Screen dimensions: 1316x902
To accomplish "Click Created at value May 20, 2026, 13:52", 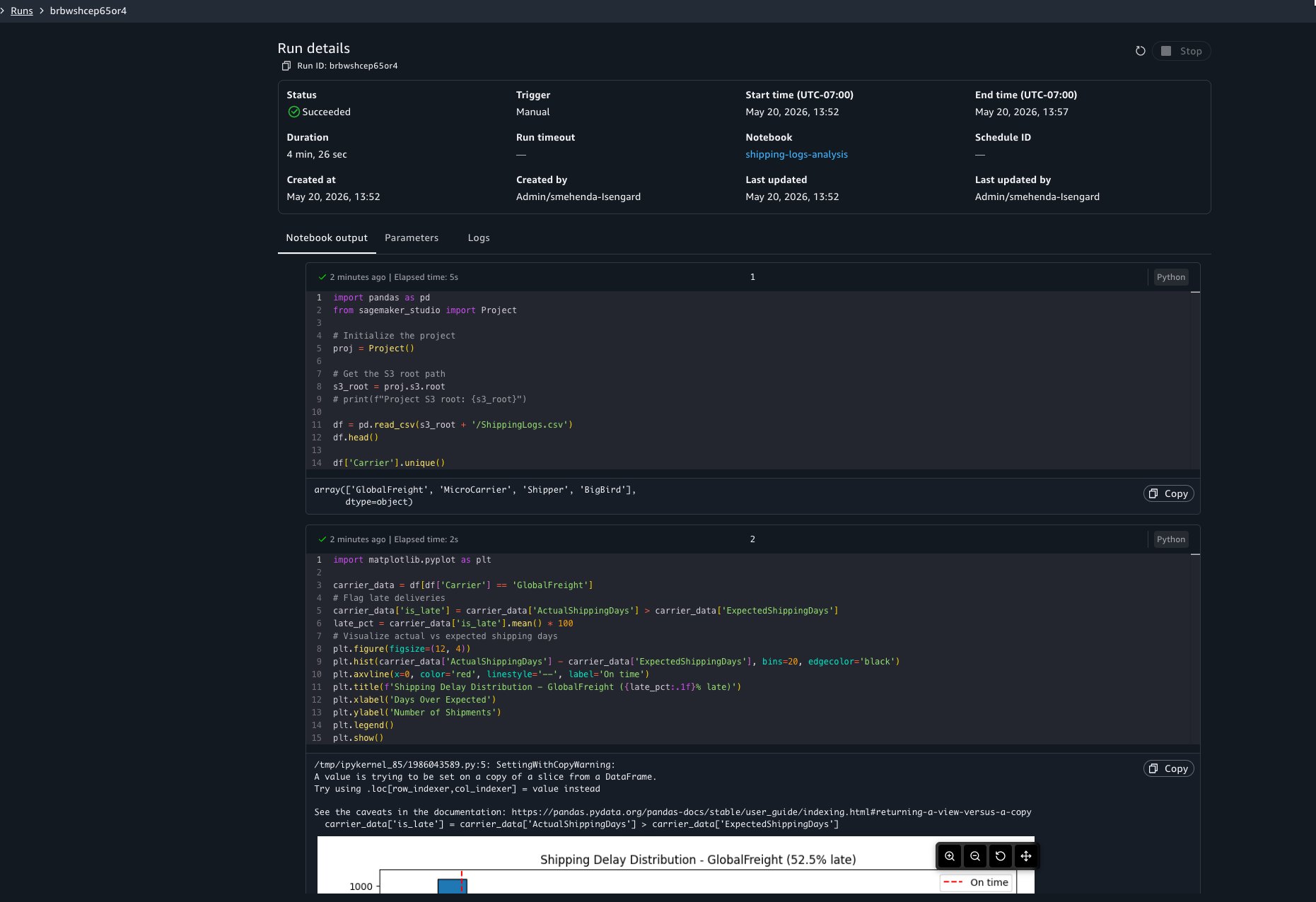I will point(333,197).
